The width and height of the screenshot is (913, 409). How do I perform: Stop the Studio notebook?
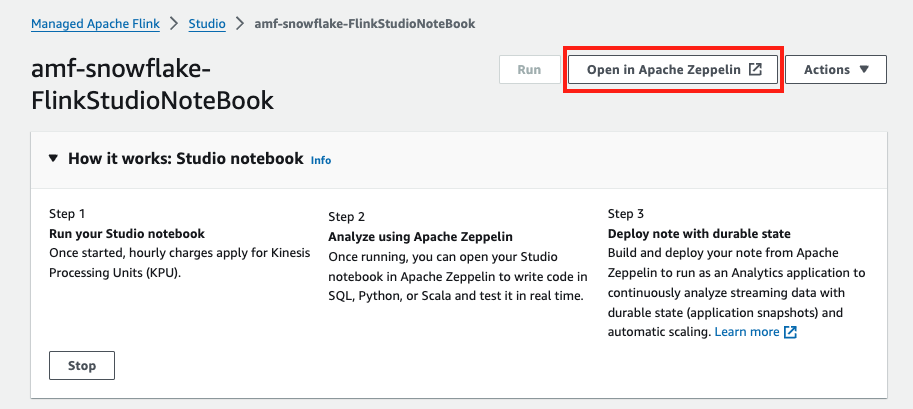tap(82, 366)
